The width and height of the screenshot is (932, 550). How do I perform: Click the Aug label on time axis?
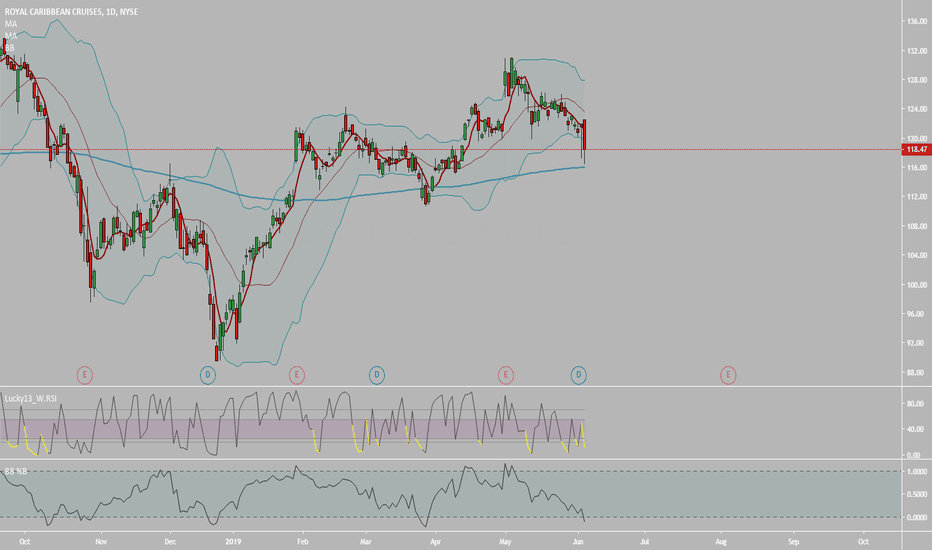[721, 542]
